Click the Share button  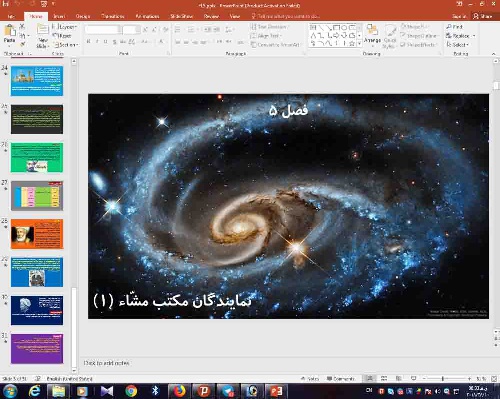pos(483,16)
